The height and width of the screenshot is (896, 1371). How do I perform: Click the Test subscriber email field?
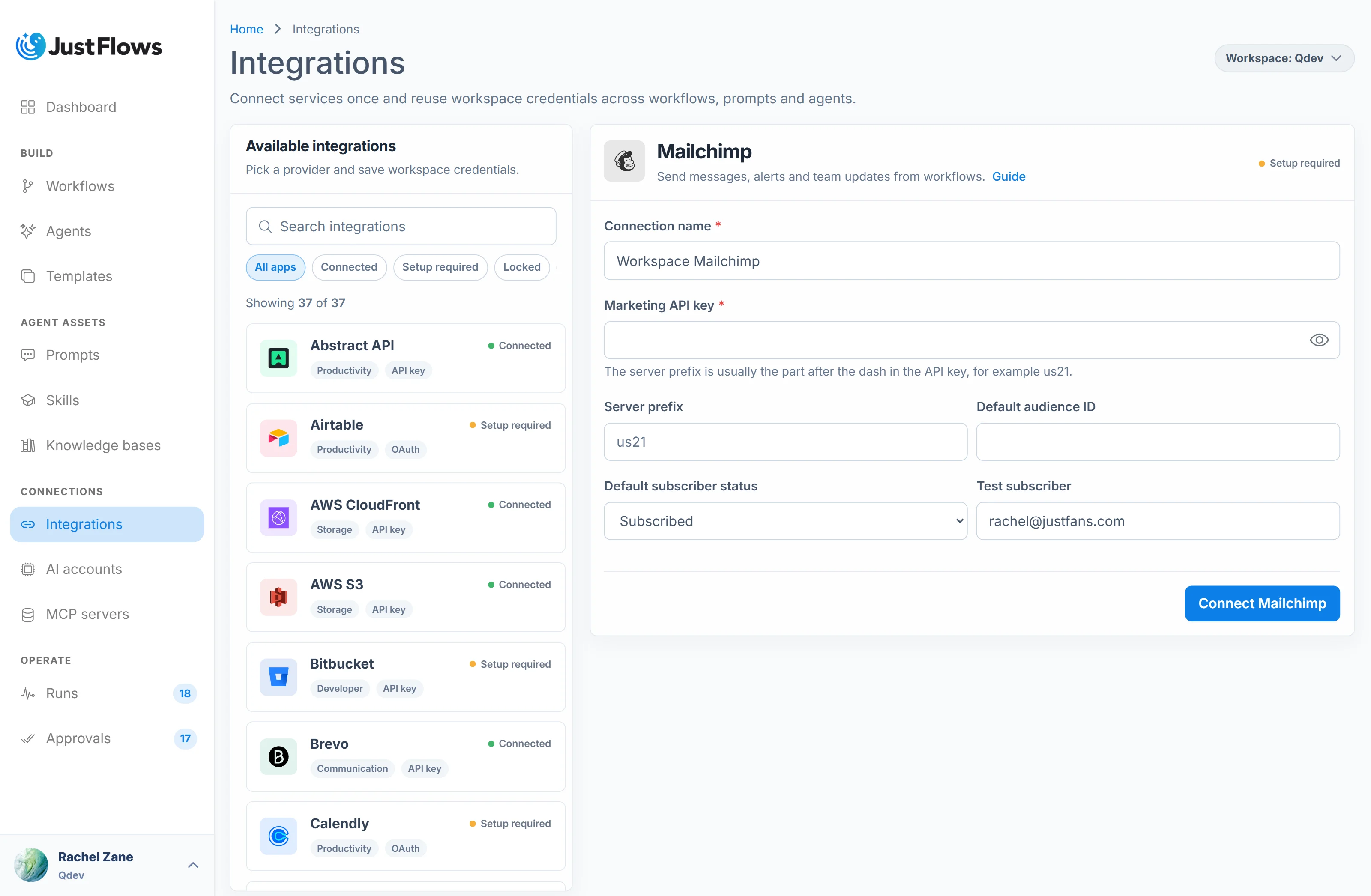pos(1158,521)
